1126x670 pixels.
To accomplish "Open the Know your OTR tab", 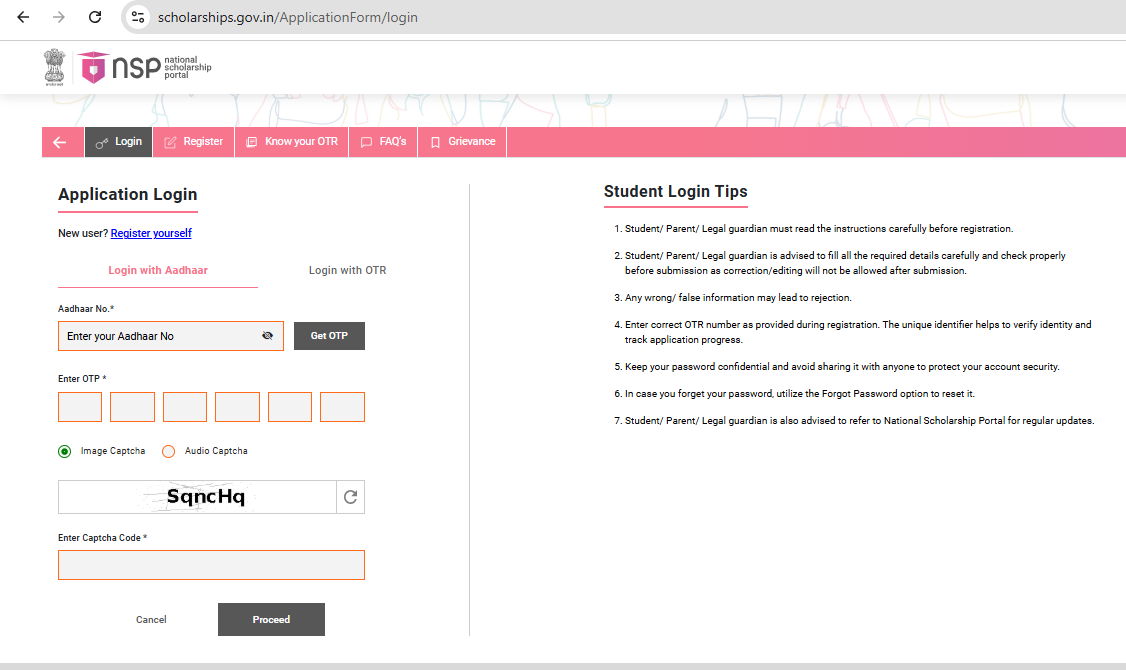I will (292, 142).
